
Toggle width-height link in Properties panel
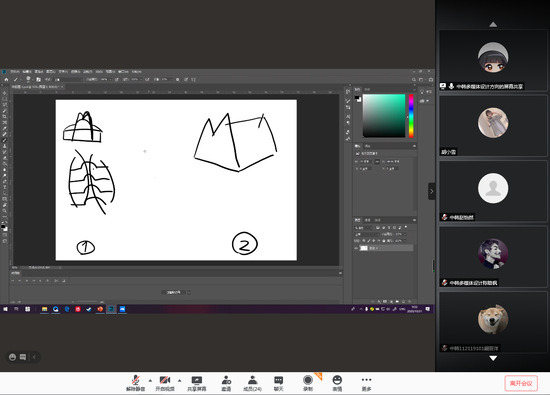pos(377,162)
